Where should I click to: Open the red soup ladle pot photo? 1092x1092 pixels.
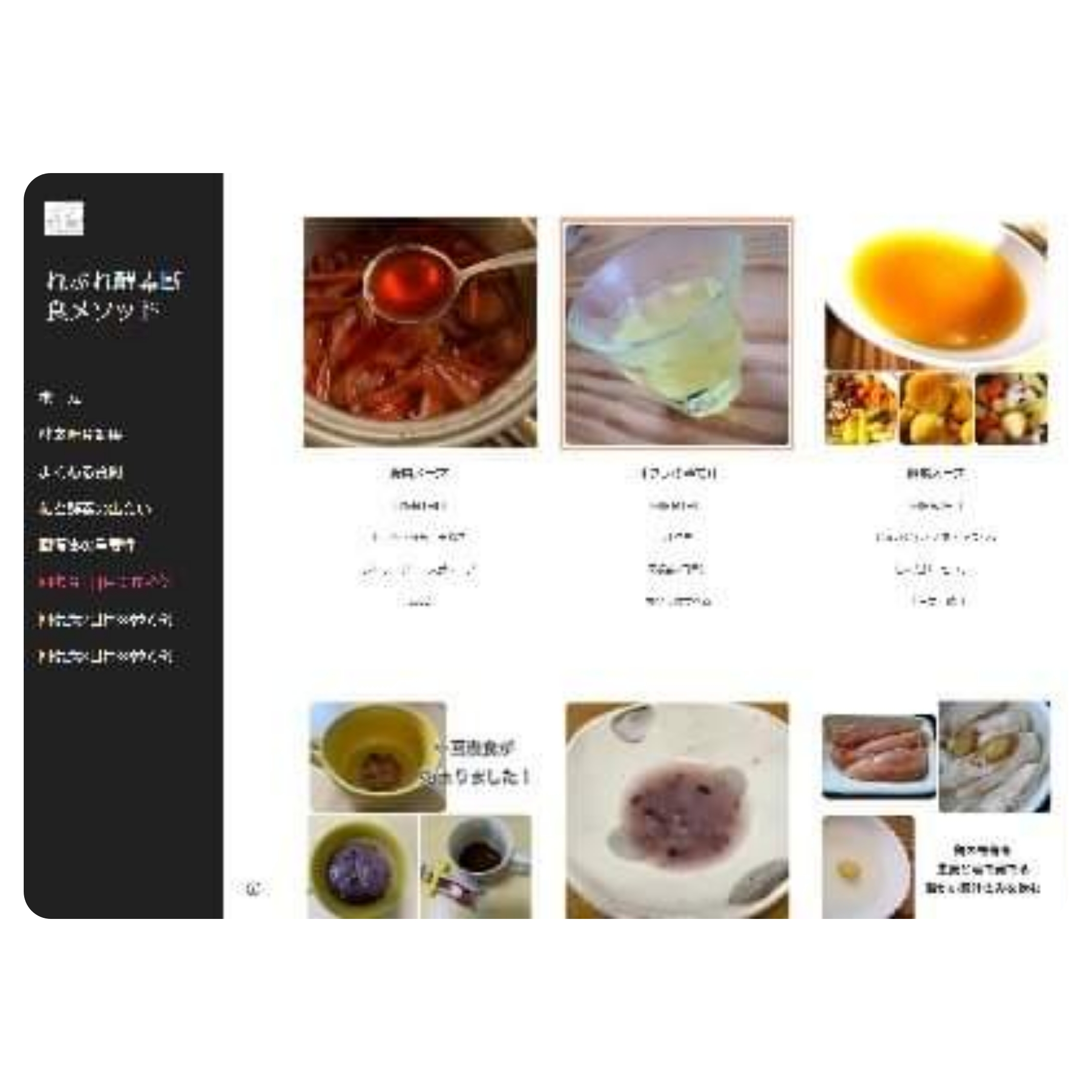[420, 332]
